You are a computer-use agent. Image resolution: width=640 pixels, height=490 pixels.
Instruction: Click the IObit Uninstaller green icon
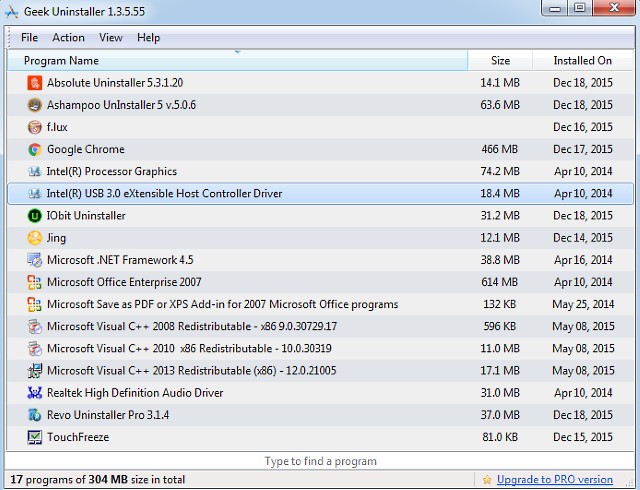(x=35, y=216)
